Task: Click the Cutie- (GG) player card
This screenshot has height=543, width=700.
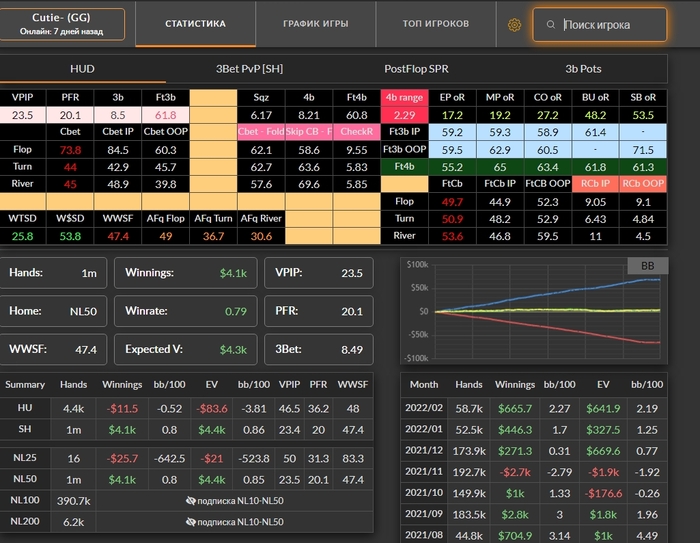Action: pos(63,24)
